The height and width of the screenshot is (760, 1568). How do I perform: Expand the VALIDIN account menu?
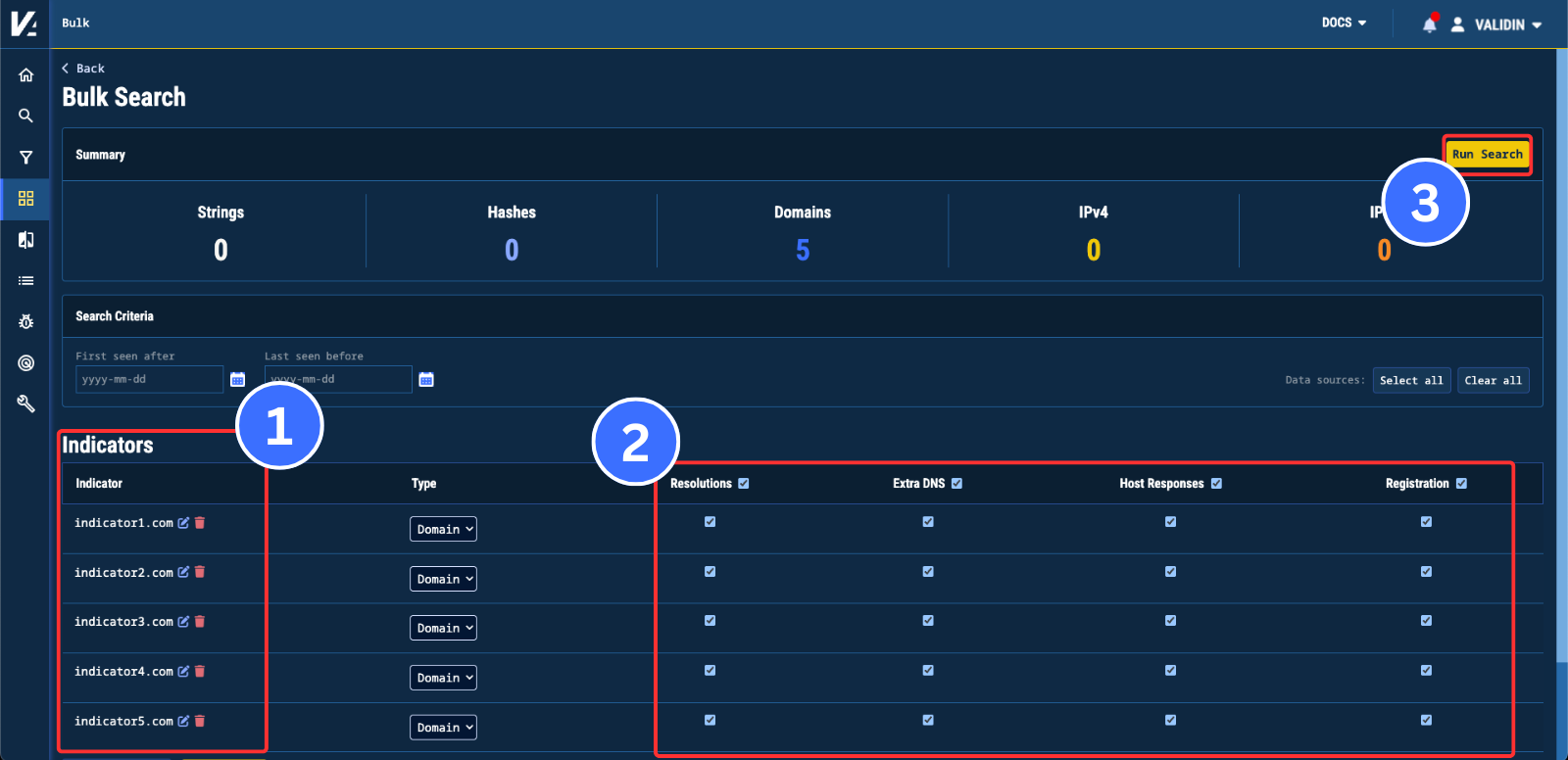tap(1508, 24)
